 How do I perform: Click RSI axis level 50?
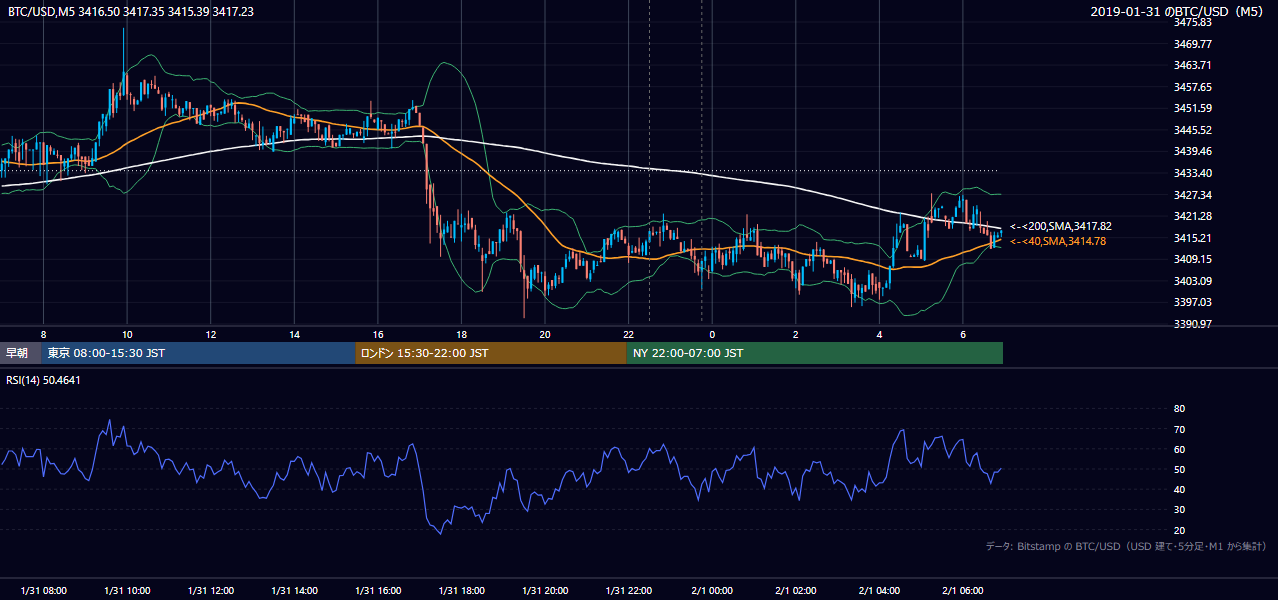click(1179, 469)
